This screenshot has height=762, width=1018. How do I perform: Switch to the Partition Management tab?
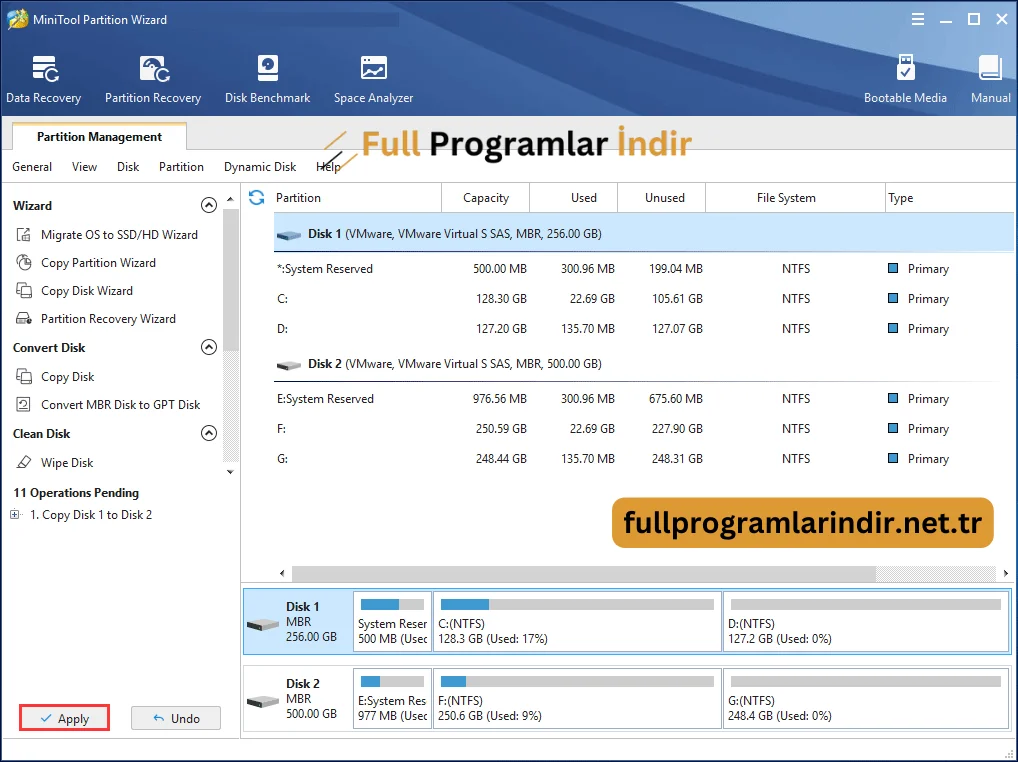(x=99, y=136)
